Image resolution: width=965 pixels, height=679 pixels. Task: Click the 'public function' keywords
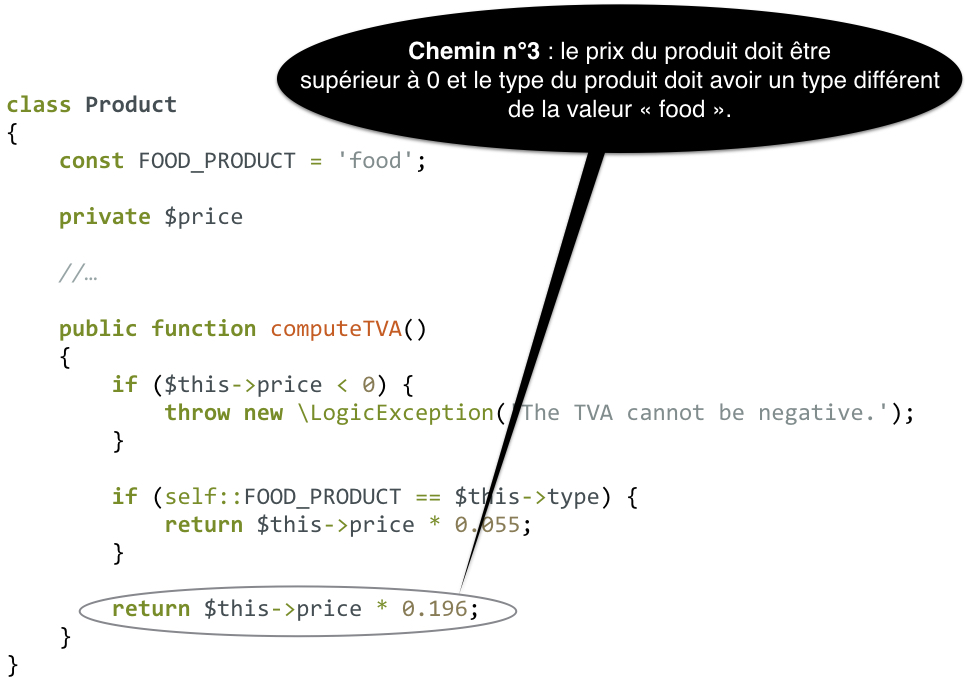(x=158, y=329)
